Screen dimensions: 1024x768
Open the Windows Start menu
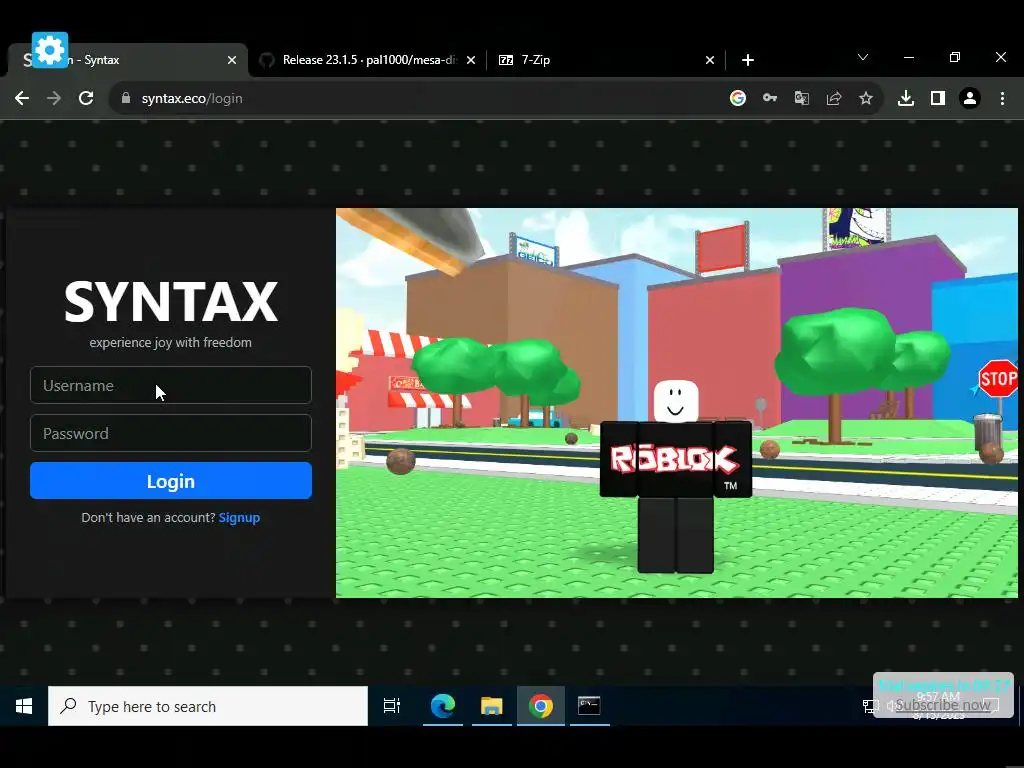tap(24, 706)
